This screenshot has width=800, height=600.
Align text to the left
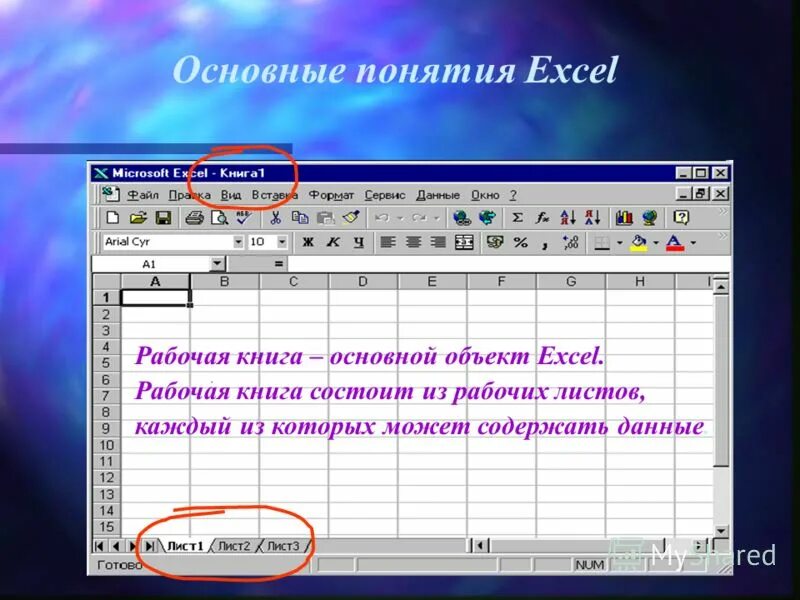388,242
